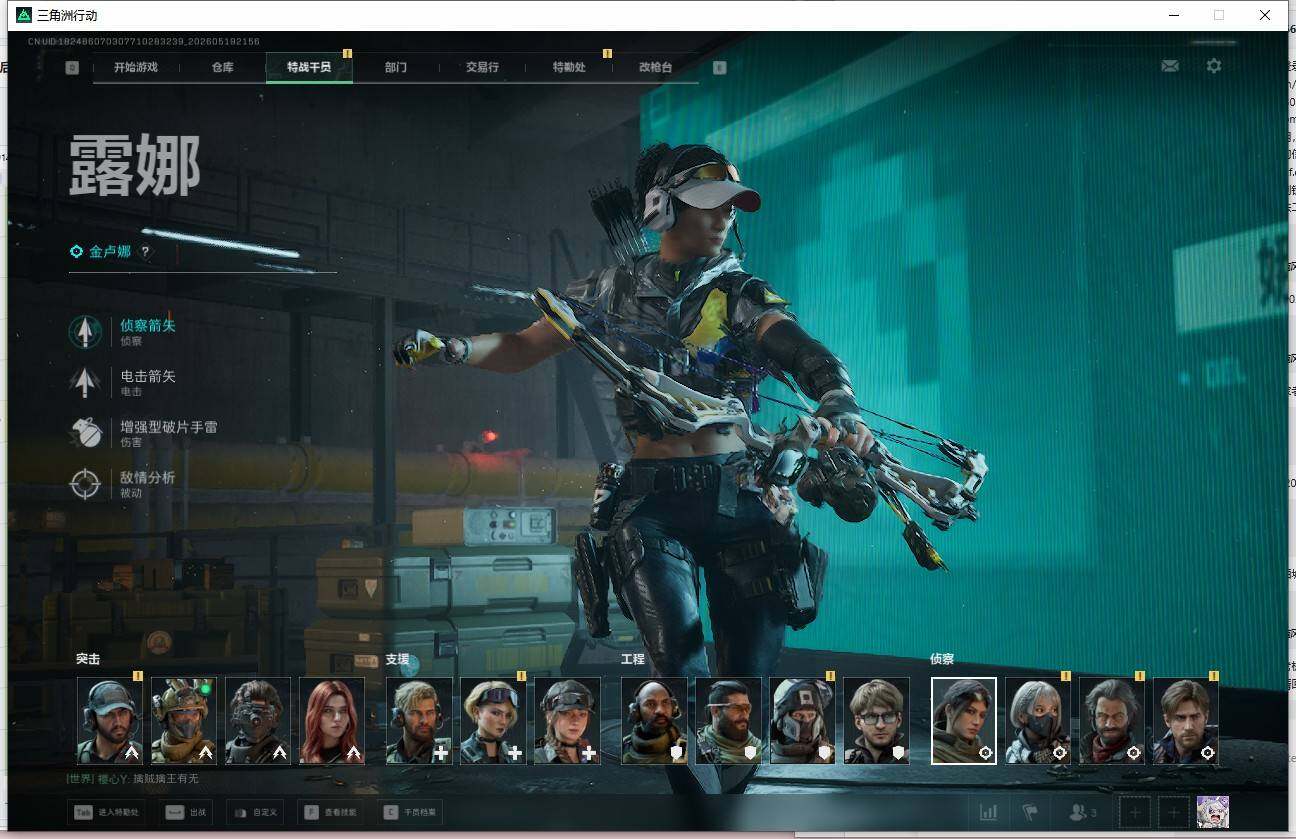Open the 改枪台 tab
This screenshot has height=839, width=1296.
click(656, 68)
